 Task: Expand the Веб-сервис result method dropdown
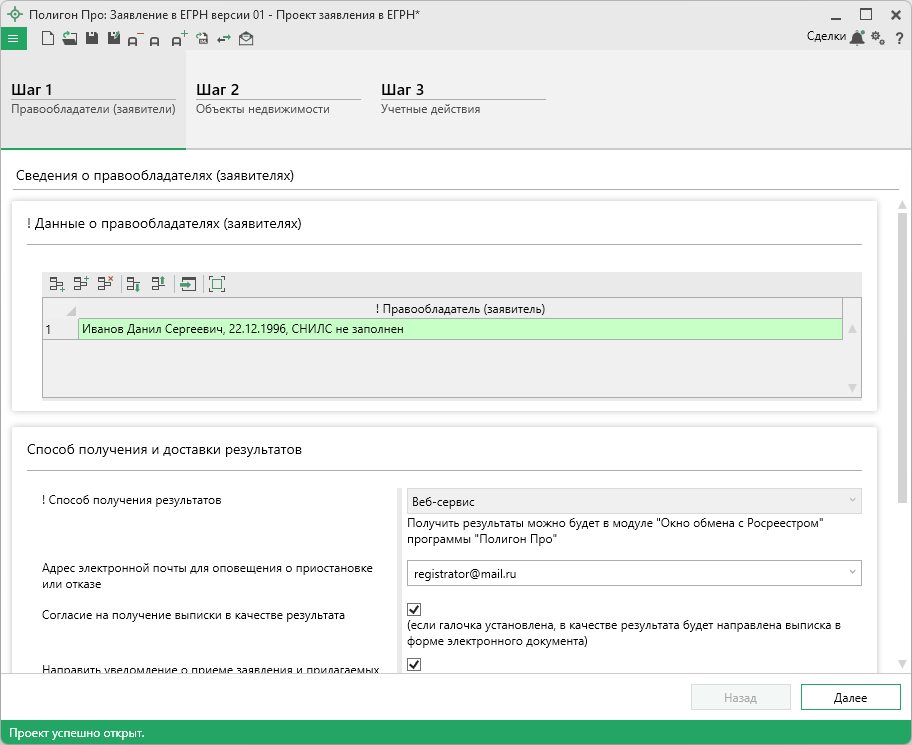click(852, 500)
